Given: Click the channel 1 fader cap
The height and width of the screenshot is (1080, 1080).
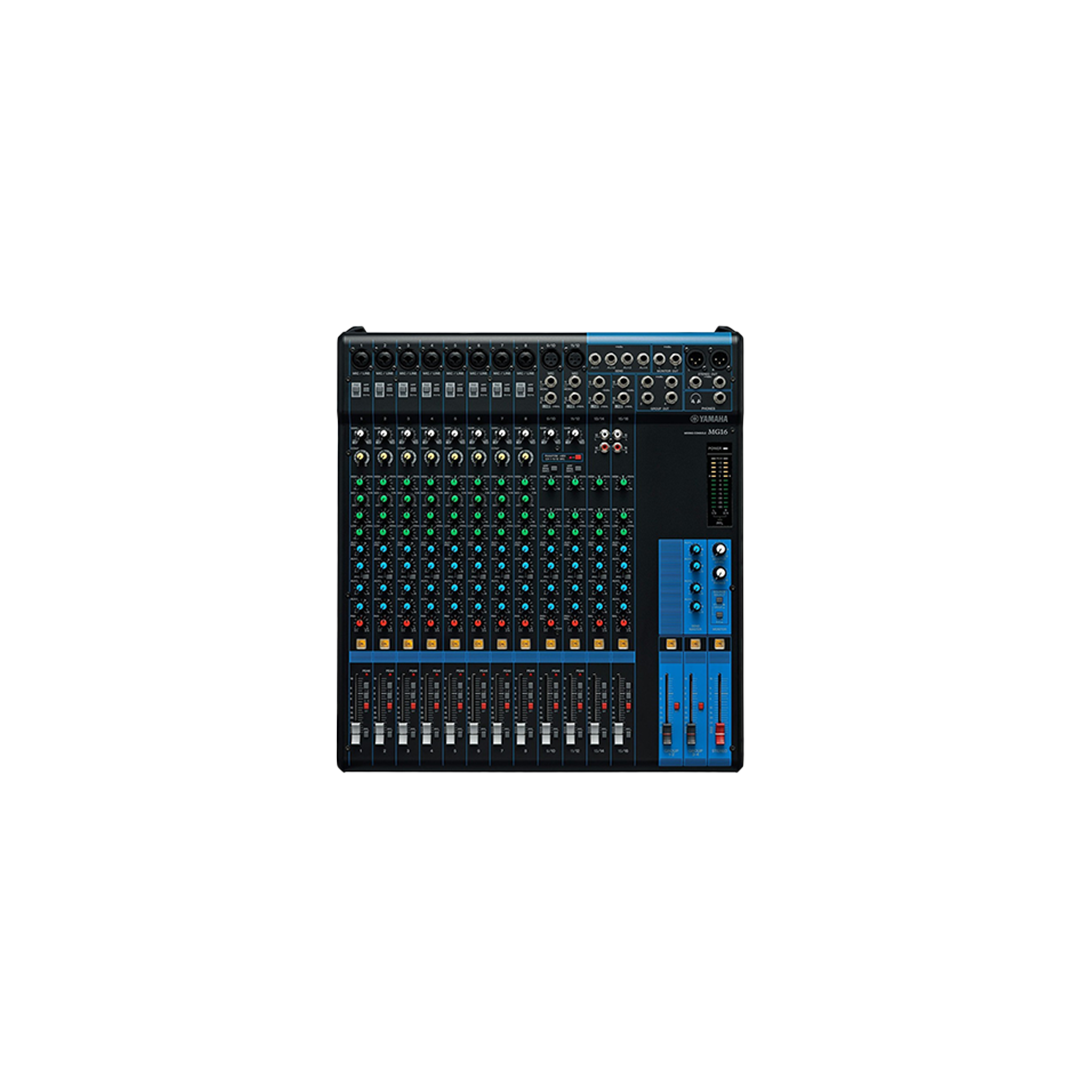Looking at the screenshot, I should pyautogui.click(x=356, y=733).
